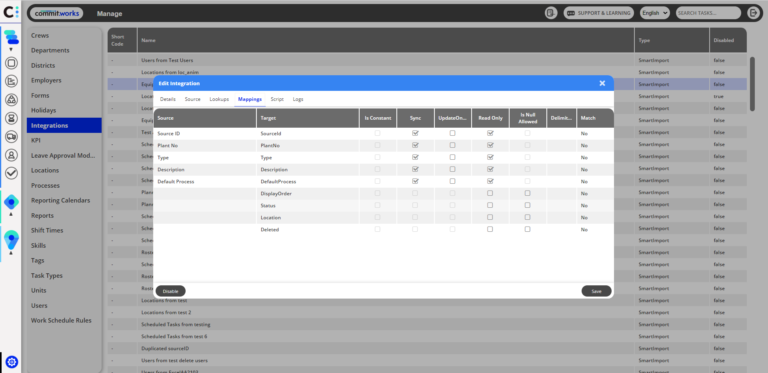Open the blue diamond app icon
The width and height of the screenshot is (768, 373).
[11, 202]
